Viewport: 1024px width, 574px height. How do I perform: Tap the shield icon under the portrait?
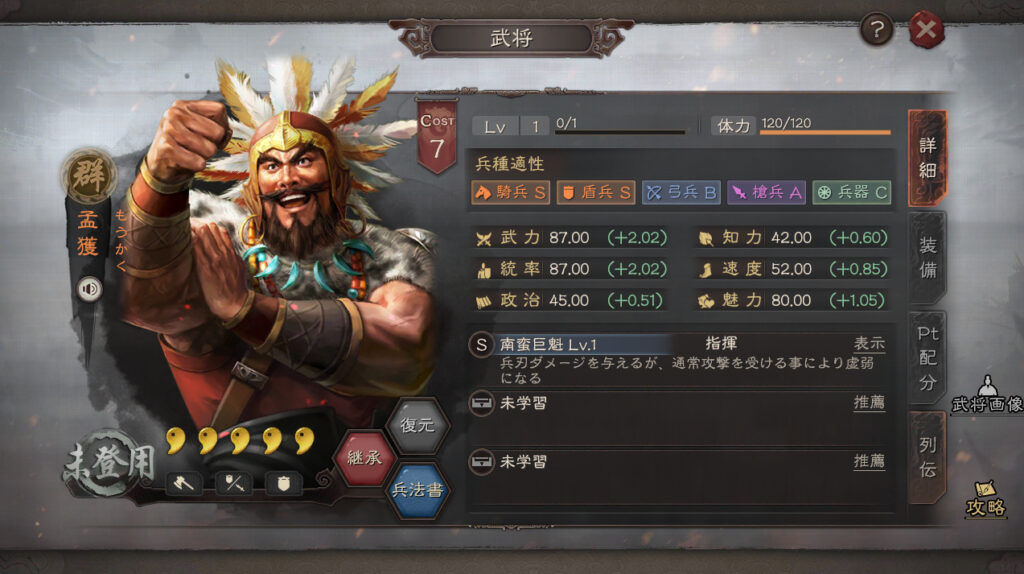coord(283,484)
